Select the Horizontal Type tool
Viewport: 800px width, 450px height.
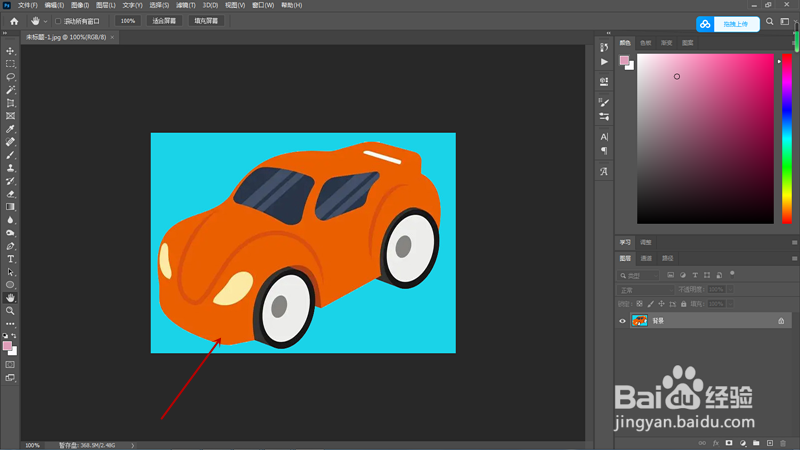pos(10,259)
